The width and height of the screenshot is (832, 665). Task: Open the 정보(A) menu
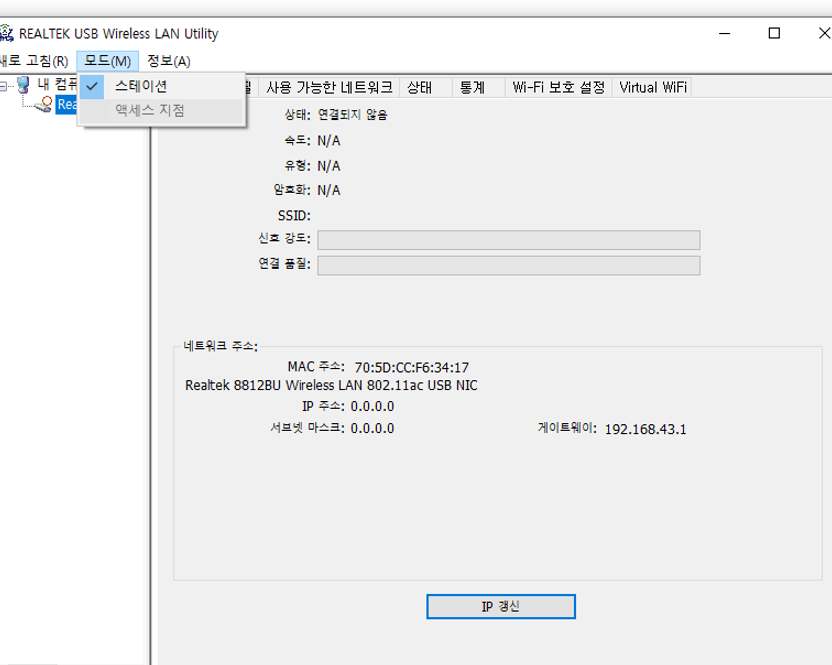click(x=169, y=61)
